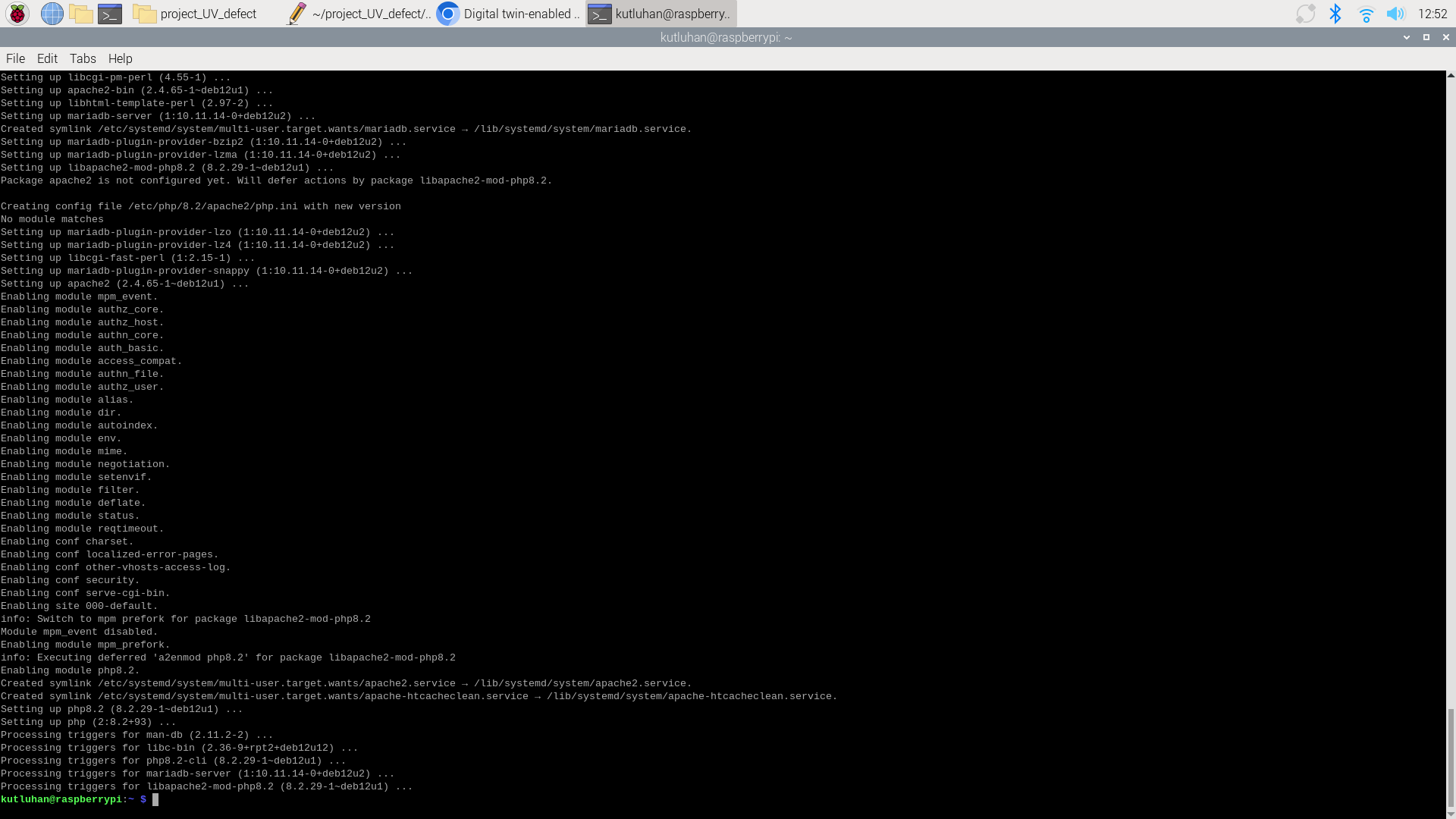This screenshot has height=819, width=1456.
Task: Select the kutluhan@raspberry terminal taskbar entry
Action: tap(661, 14)
